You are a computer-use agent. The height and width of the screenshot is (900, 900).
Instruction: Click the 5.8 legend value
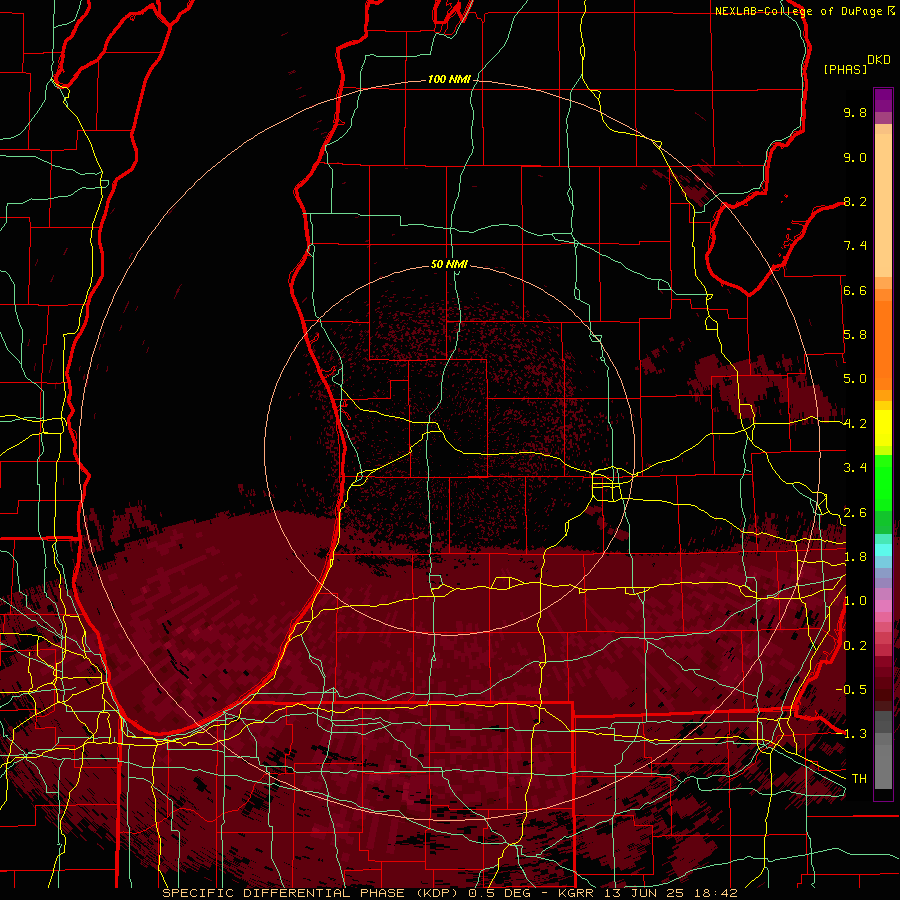pos(855,335)
